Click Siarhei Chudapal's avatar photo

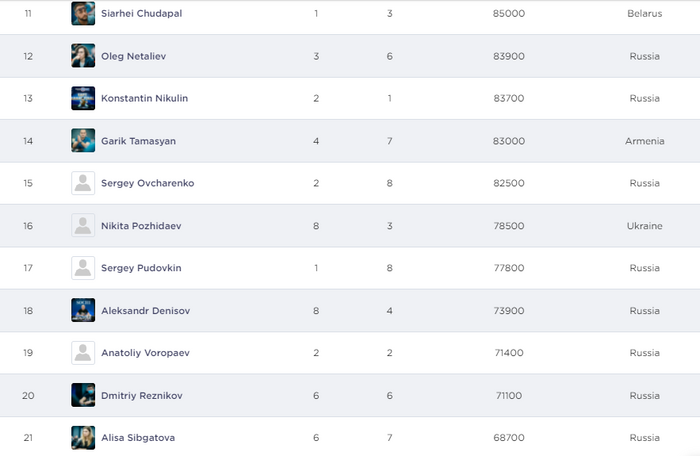click(x=83, y=14)
